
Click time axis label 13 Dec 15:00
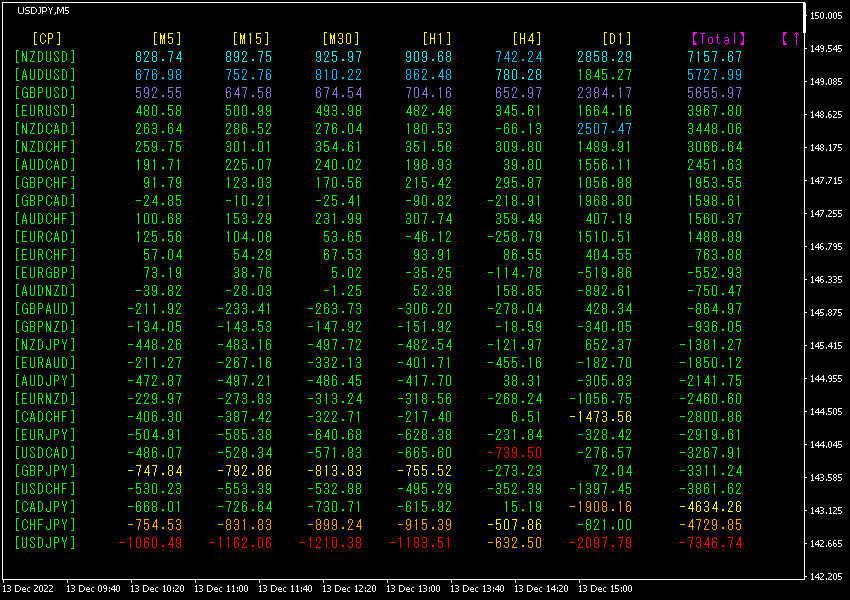(x=605, y=589)
